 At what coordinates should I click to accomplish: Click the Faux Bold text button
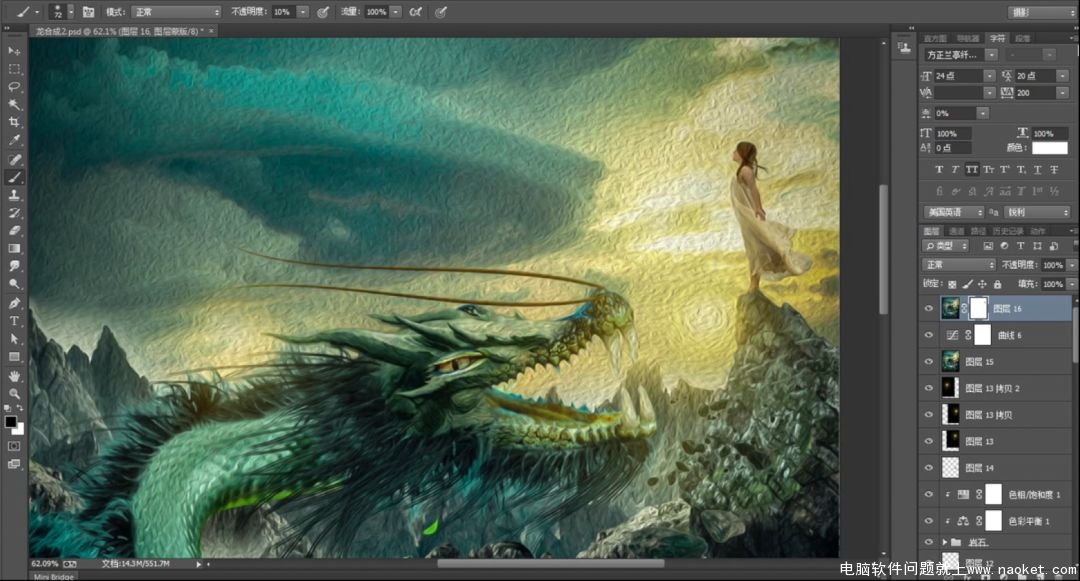click(939, 169)
